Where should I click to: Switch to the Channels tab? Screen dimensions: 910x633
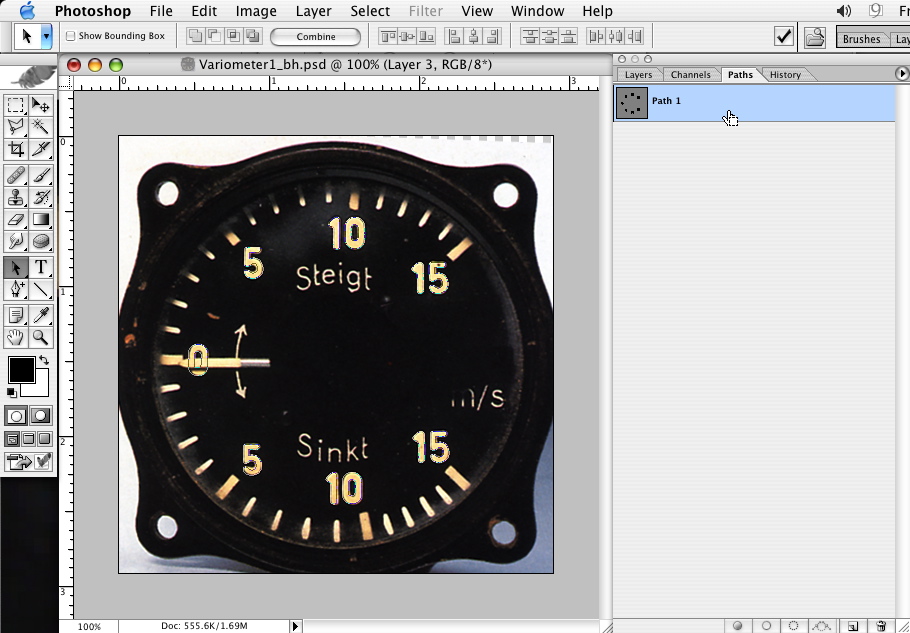pyautogui.click(x=690, y=75)
